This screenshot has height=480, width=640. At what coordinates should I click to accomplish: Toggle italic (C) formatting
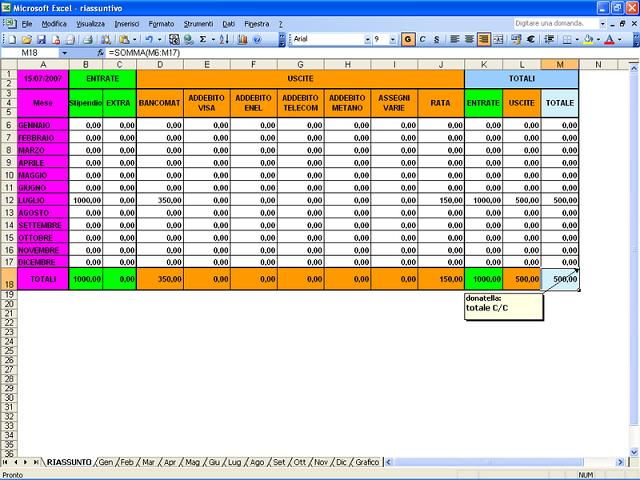point(423,39)
